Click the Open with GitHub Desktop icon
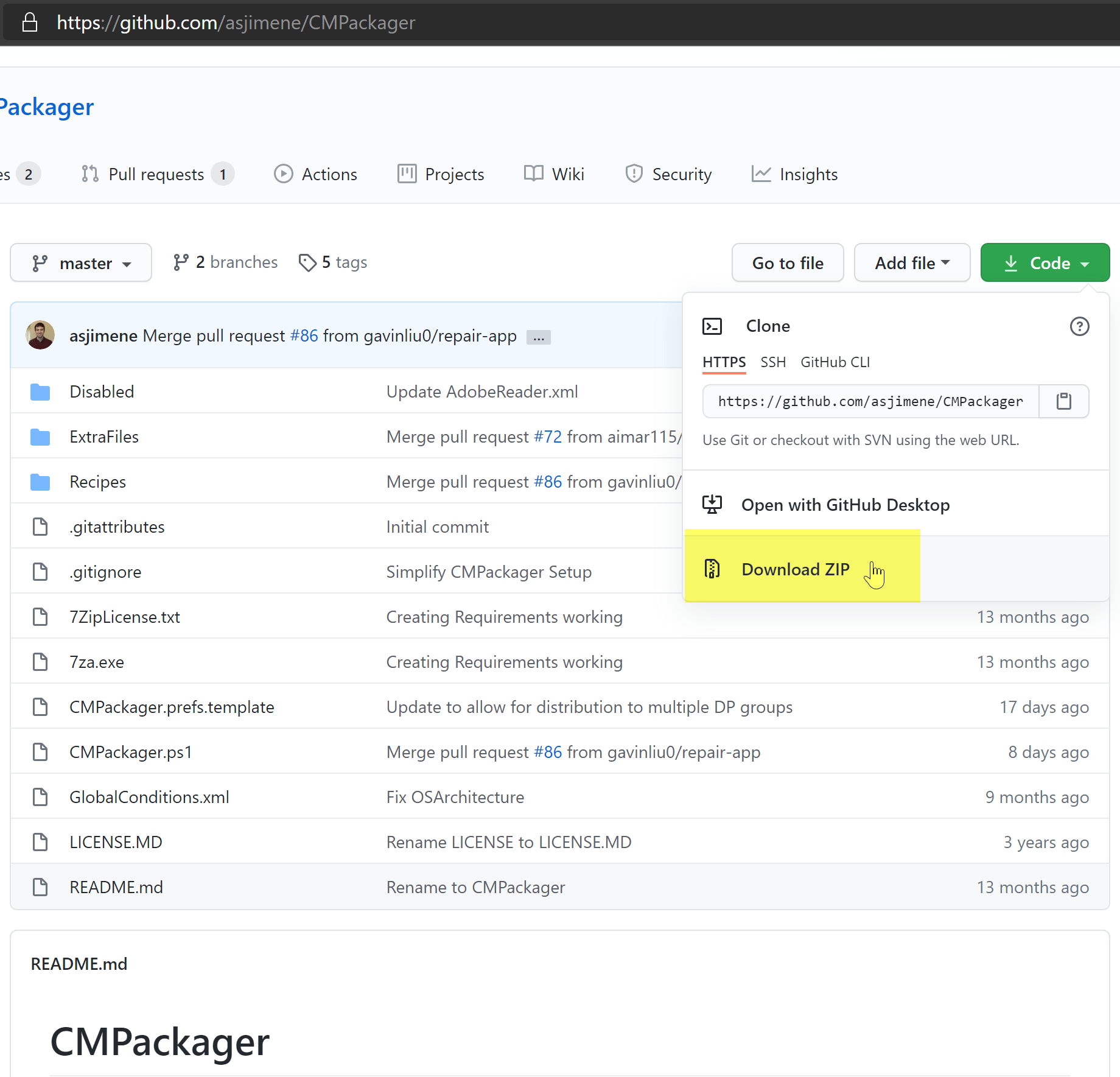The image size is (1120, 1077). tap(712, 504)
